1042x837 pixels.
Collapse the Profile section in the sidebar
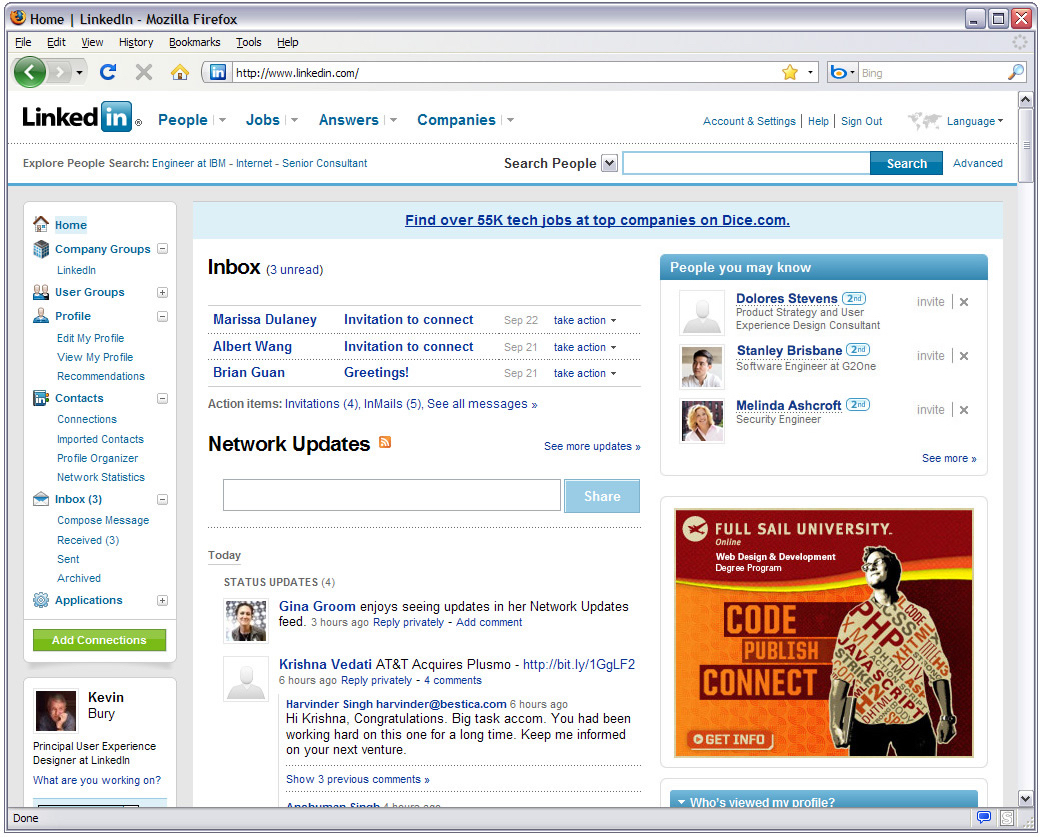point(162,316)
